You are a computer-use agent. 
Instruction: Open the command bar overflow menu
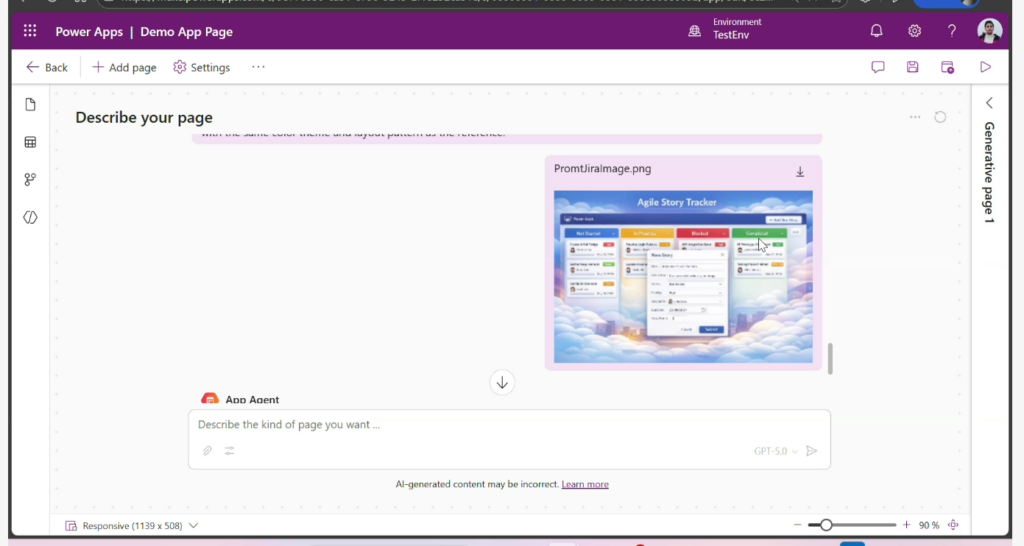coord(259,67)
